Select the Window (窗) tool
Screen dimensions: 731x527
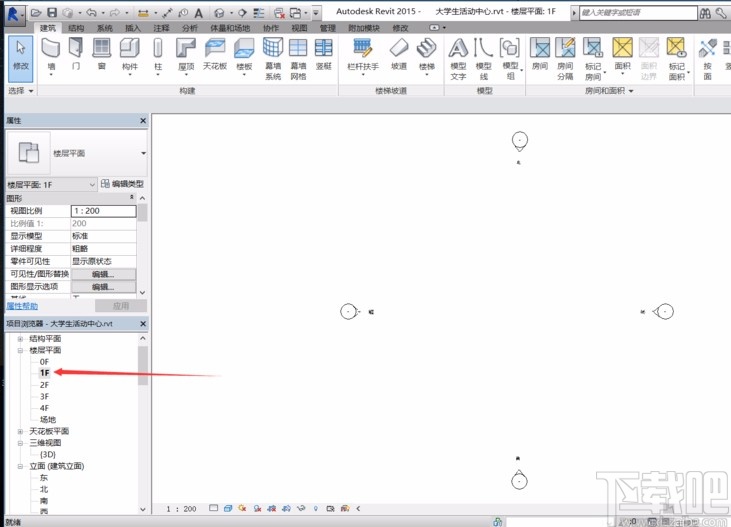tap(101, 53)
